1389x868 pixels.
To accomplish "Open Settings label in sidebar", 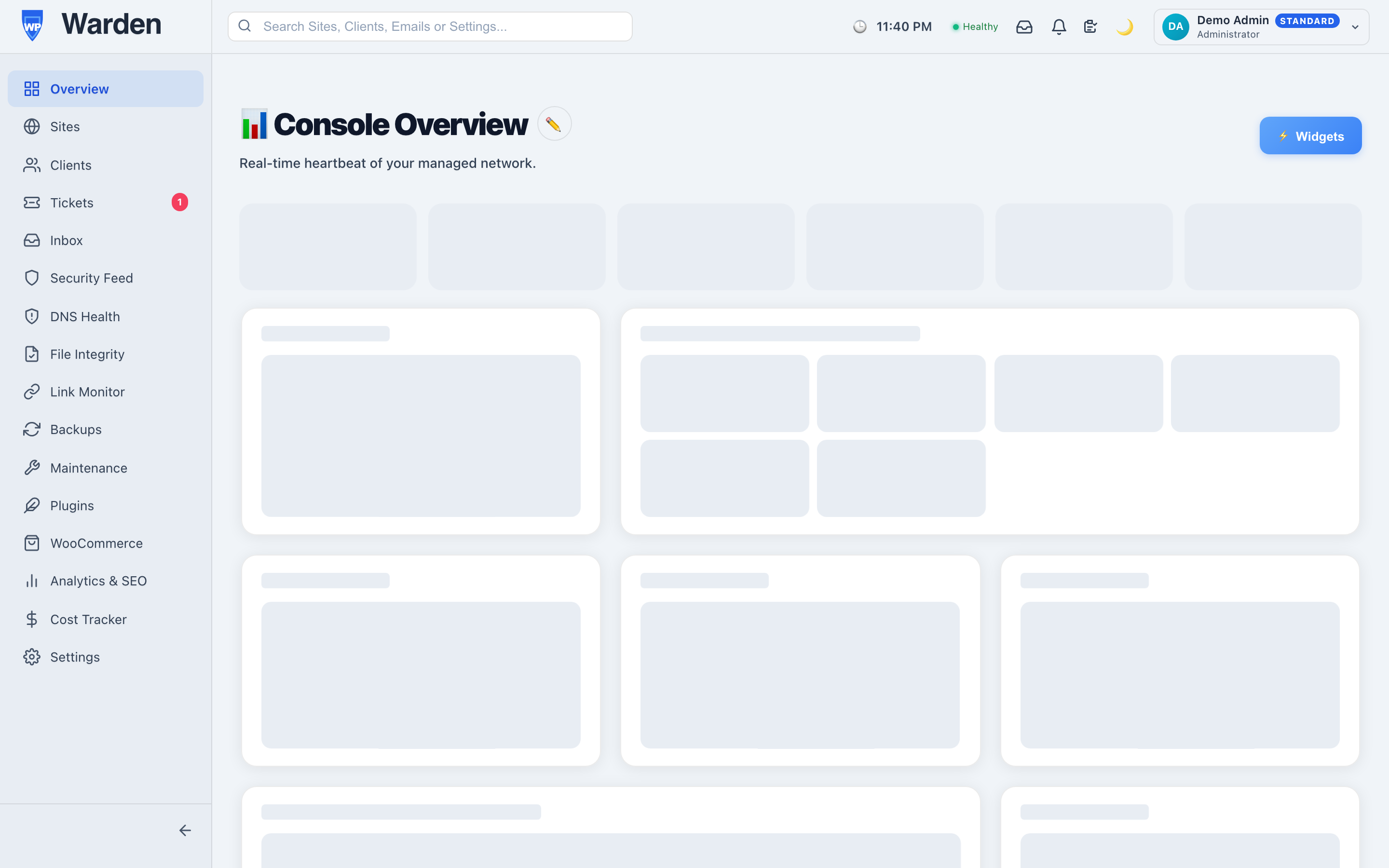I will (75, 657).
